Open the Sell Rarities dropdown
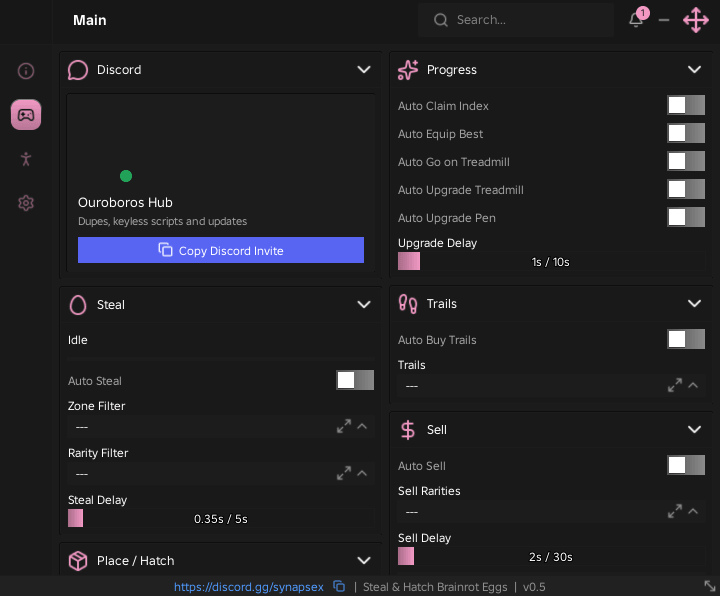720x596 pixels. pyautogui.click(x=551, y=512)
